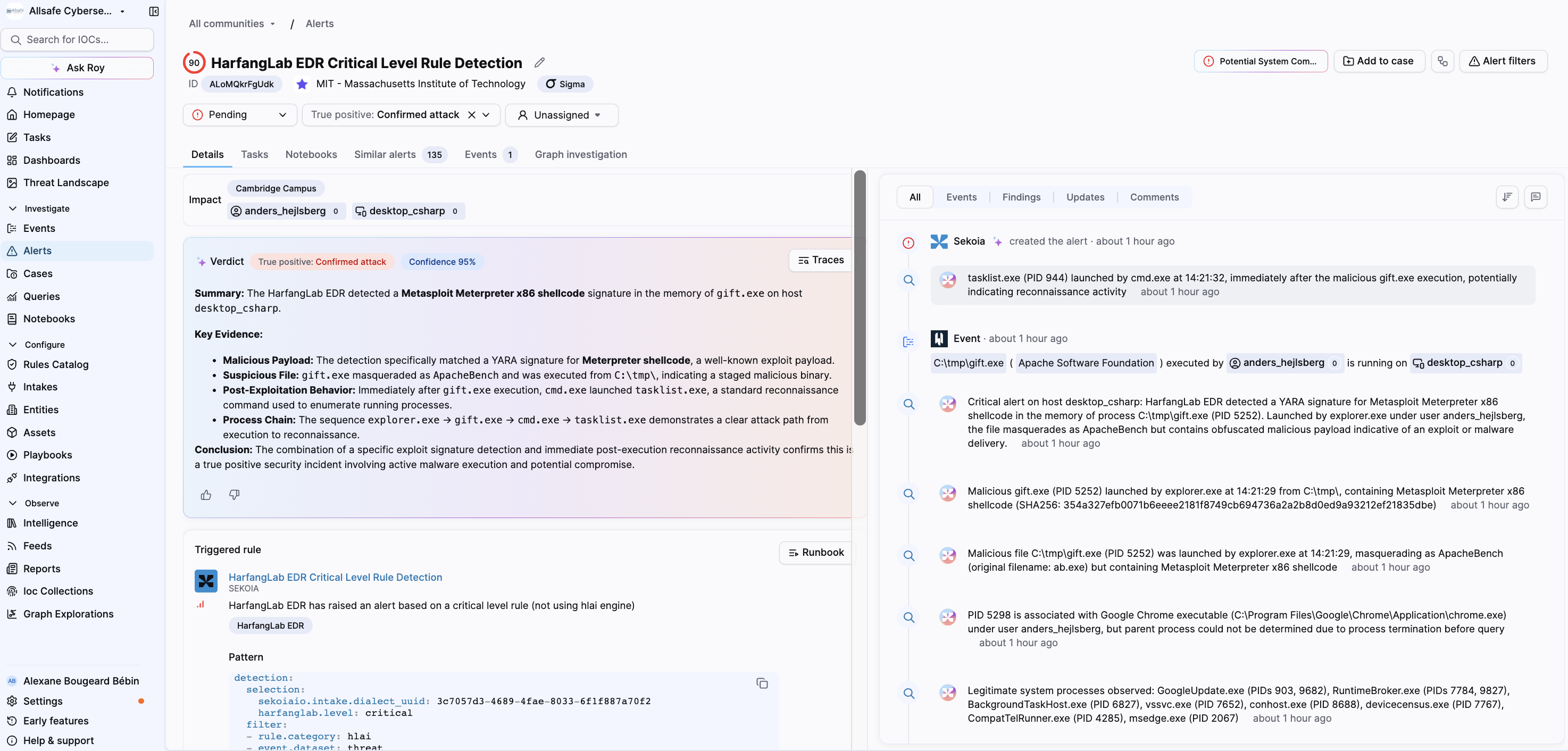Select the Comments timeline filter
1568x751 pixels.
[1154, 197]
